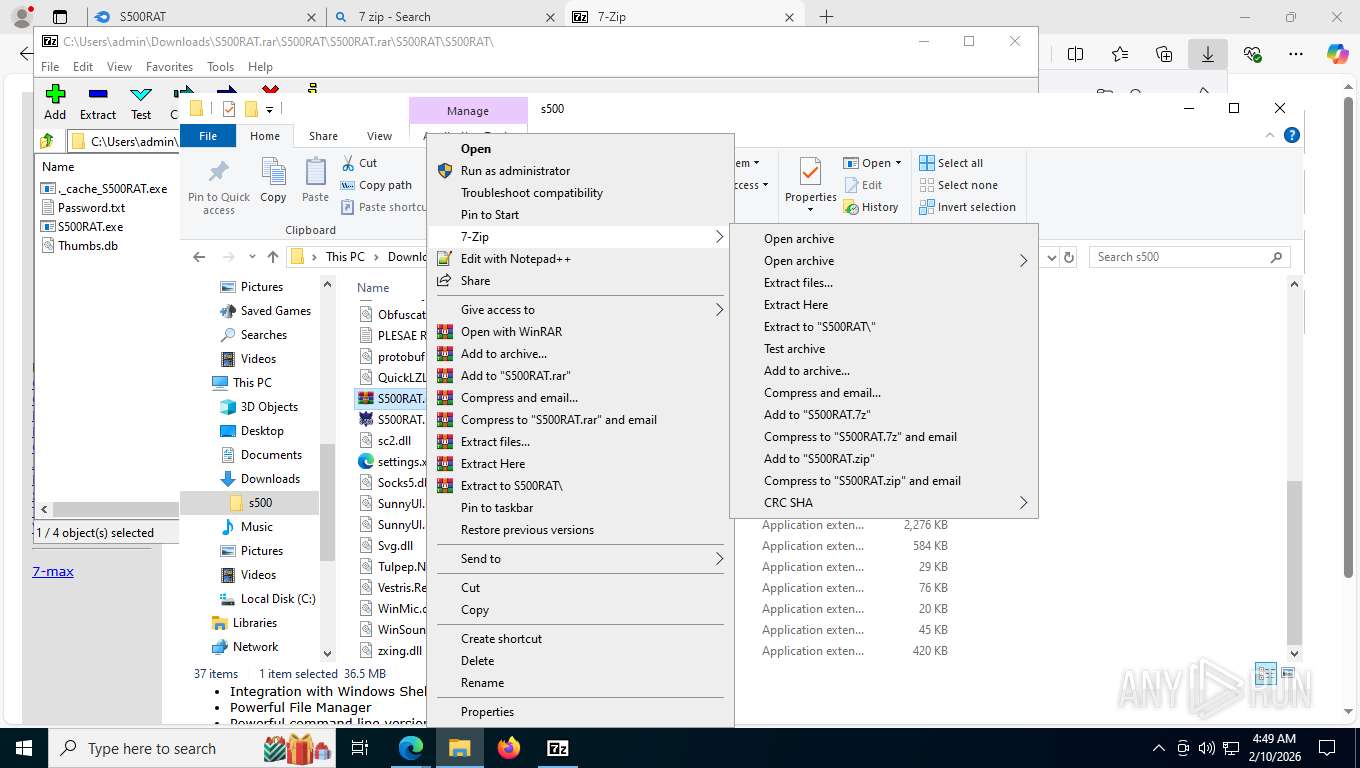Open Microsoft Edge from the taskbar

(x=411, y=747)
